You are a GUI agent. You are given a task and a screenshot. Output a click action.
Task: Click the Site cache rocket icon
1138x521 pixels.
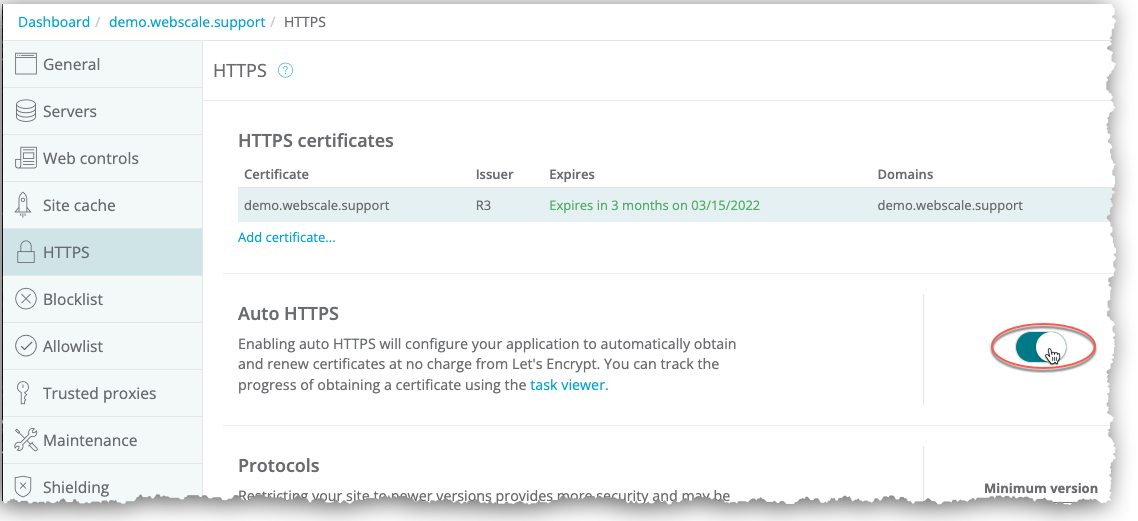[x=26, y=205]
